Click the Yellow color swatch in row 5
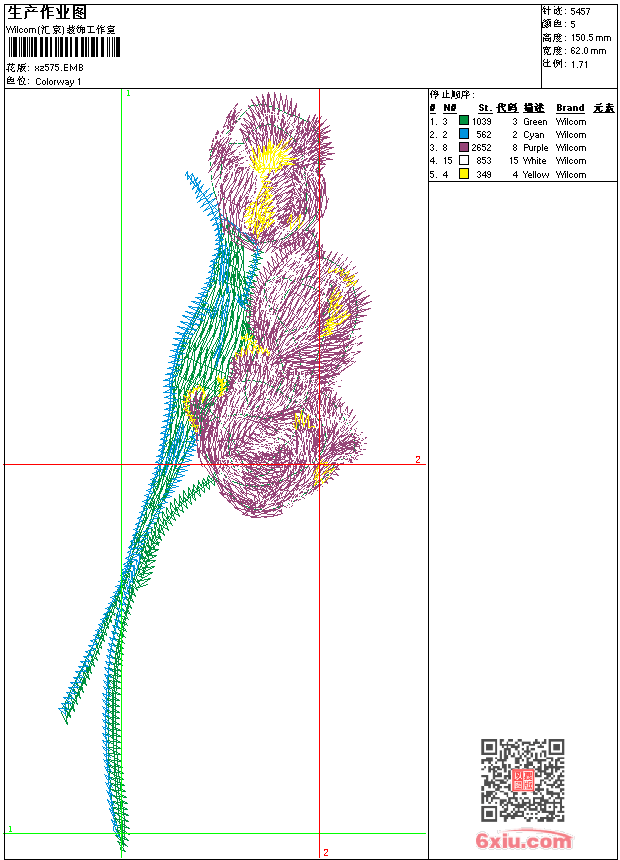This screenshot has width=620, height=860. pos(464,174)
